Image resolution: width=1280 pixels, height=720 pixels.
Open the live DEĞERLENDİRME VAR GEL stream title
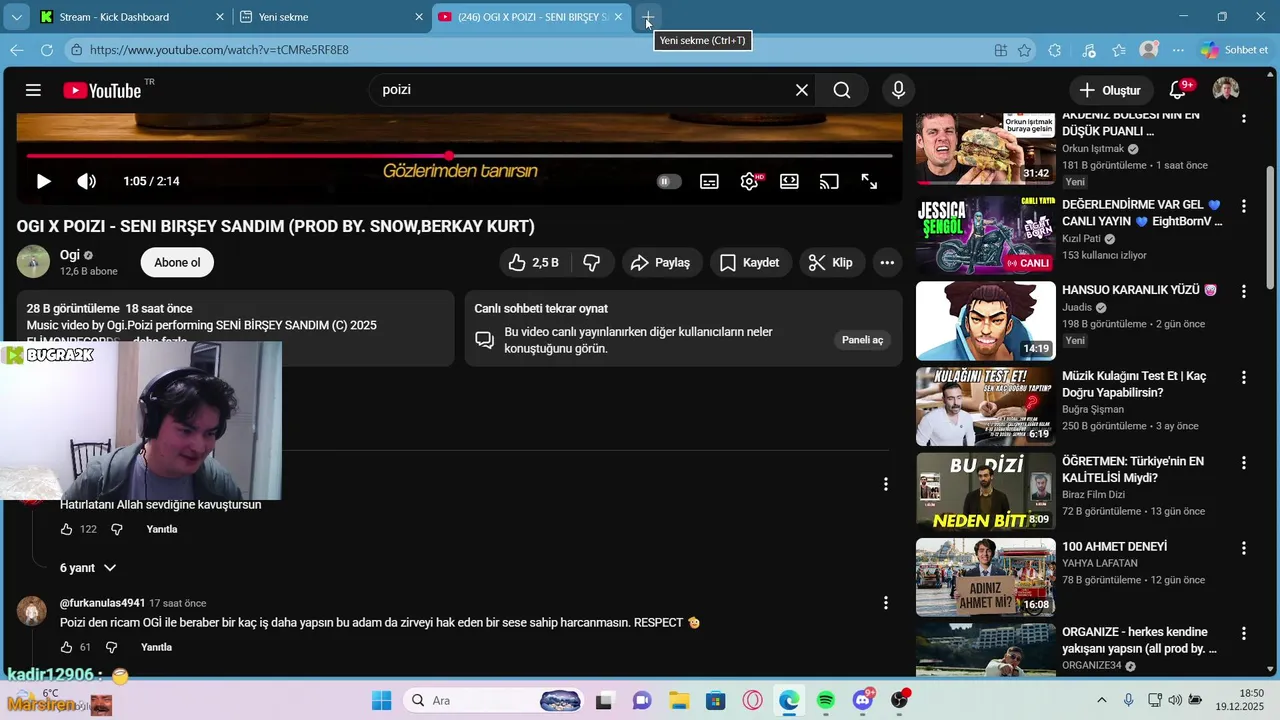coord(1142,213)
